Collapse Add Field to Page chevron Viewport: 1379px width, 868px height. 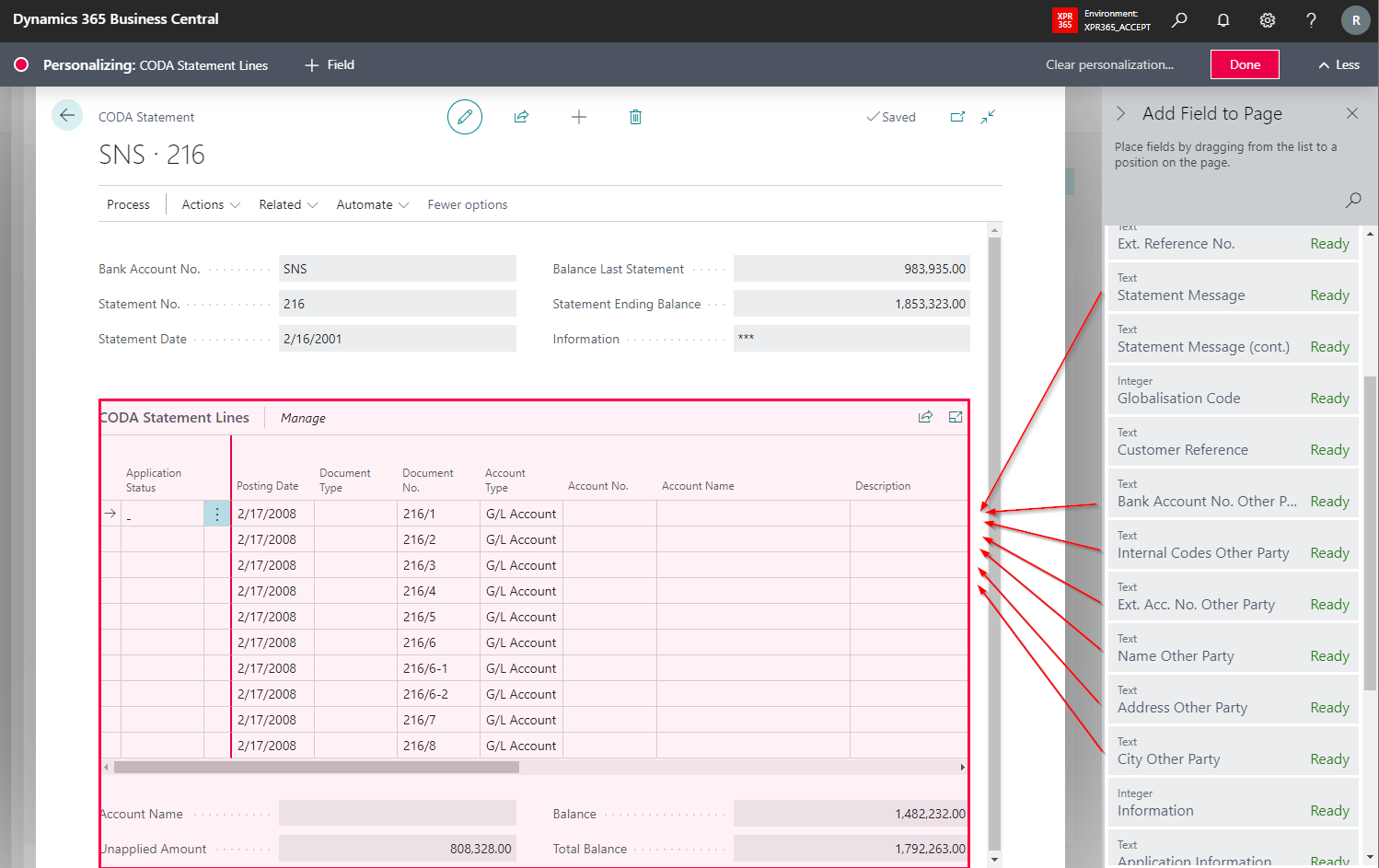point(1120,113)
